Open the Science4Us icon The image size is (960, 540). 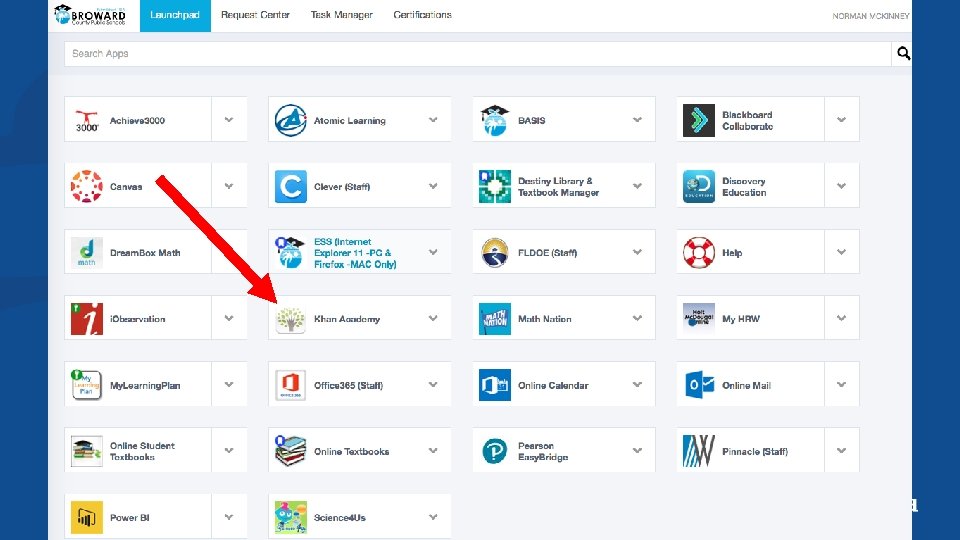pyautogui.click(x=290, y=517)
